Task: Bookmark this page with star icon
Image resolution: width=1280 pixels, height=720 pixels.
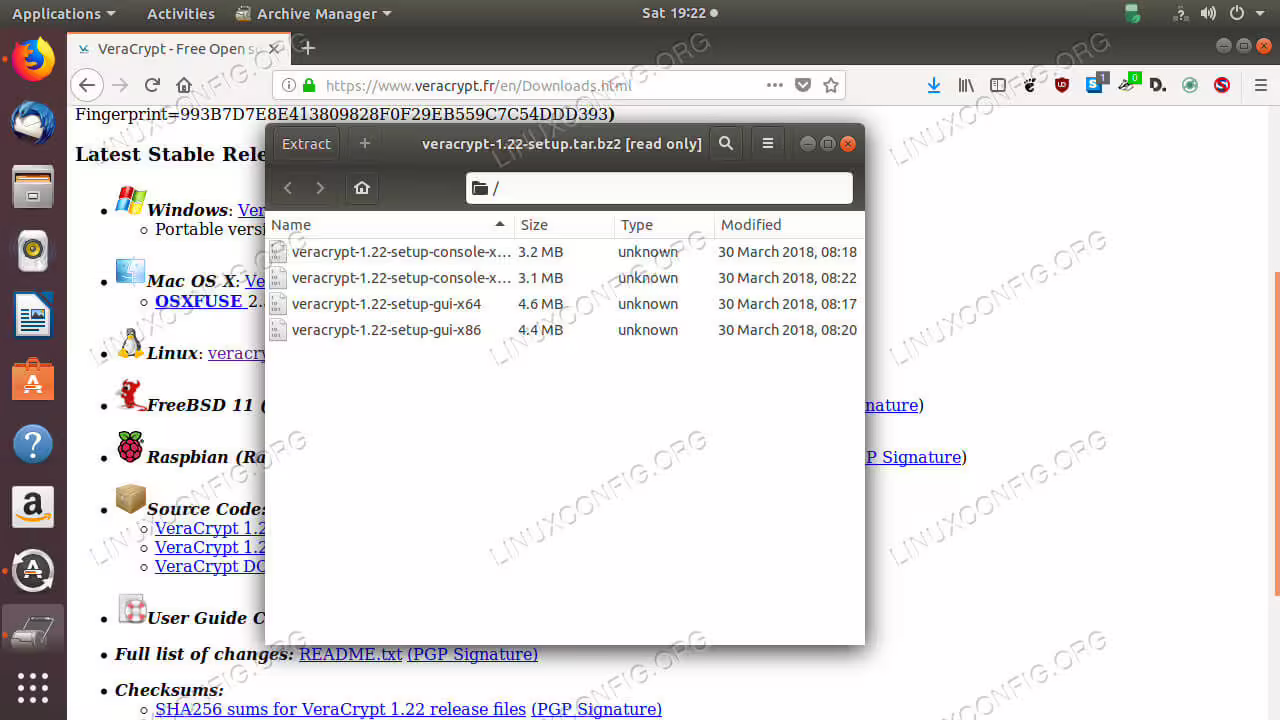Action: 831,86
